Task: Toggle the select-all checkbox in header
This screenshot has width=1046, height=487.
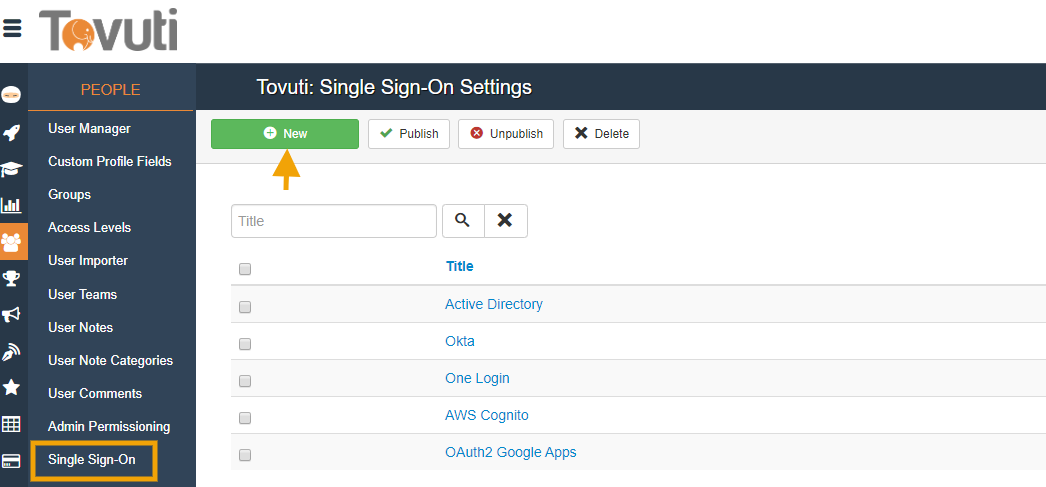Action: [245, 269]
